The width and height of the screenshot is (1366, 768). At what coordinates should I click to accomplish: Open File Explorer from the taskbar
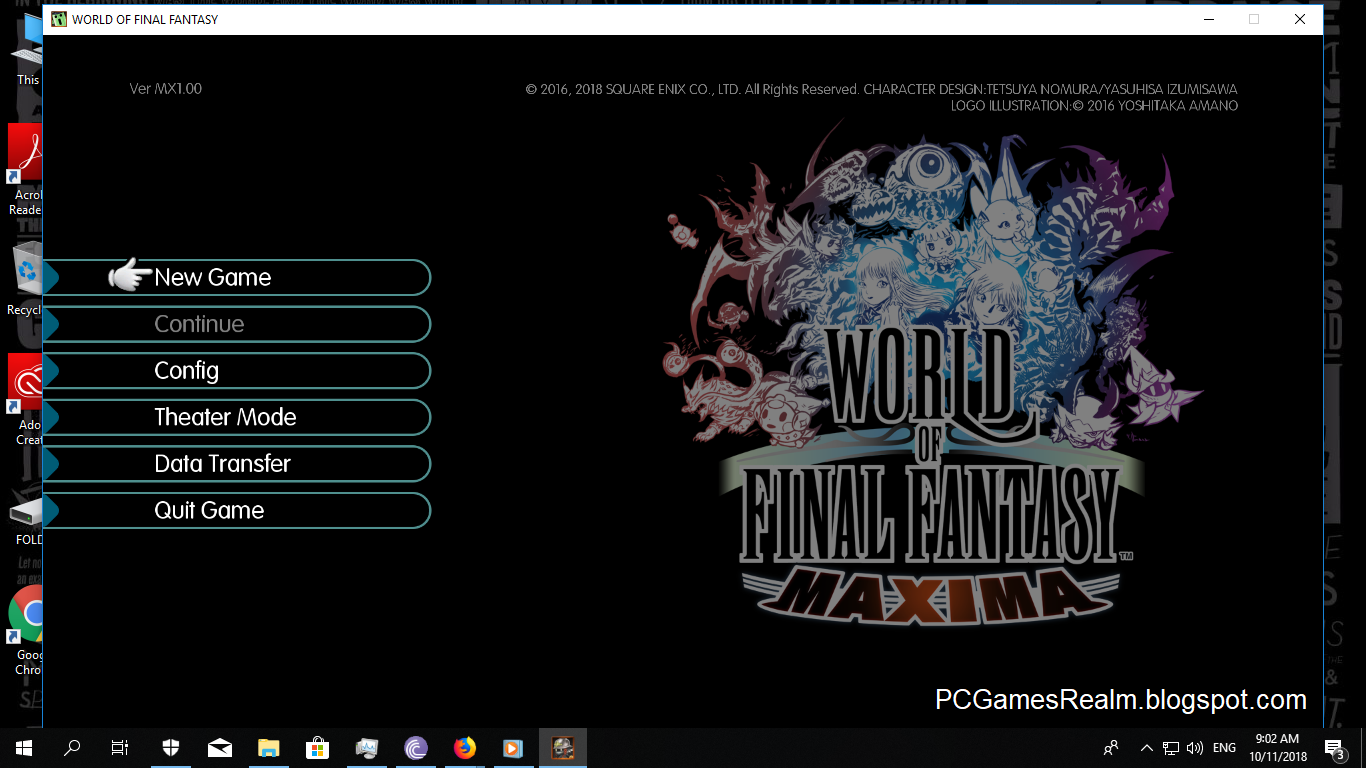[x=269, y=747]
